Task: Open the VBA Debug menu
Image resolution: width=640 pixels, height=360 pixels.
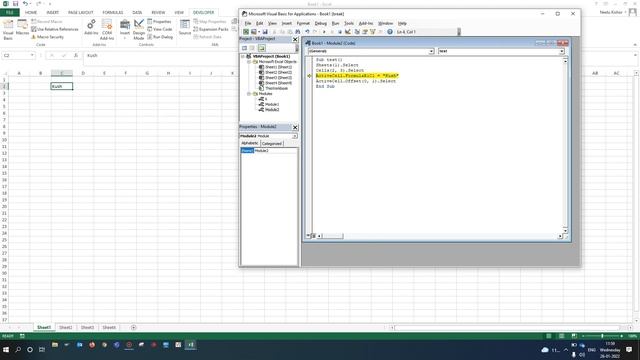Action: click(x=320, y=24)
